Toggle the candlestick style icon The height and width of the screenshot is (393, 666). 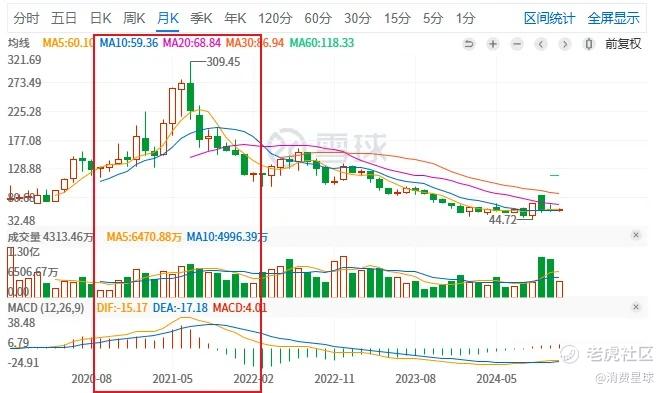click(x=589, y=44)
